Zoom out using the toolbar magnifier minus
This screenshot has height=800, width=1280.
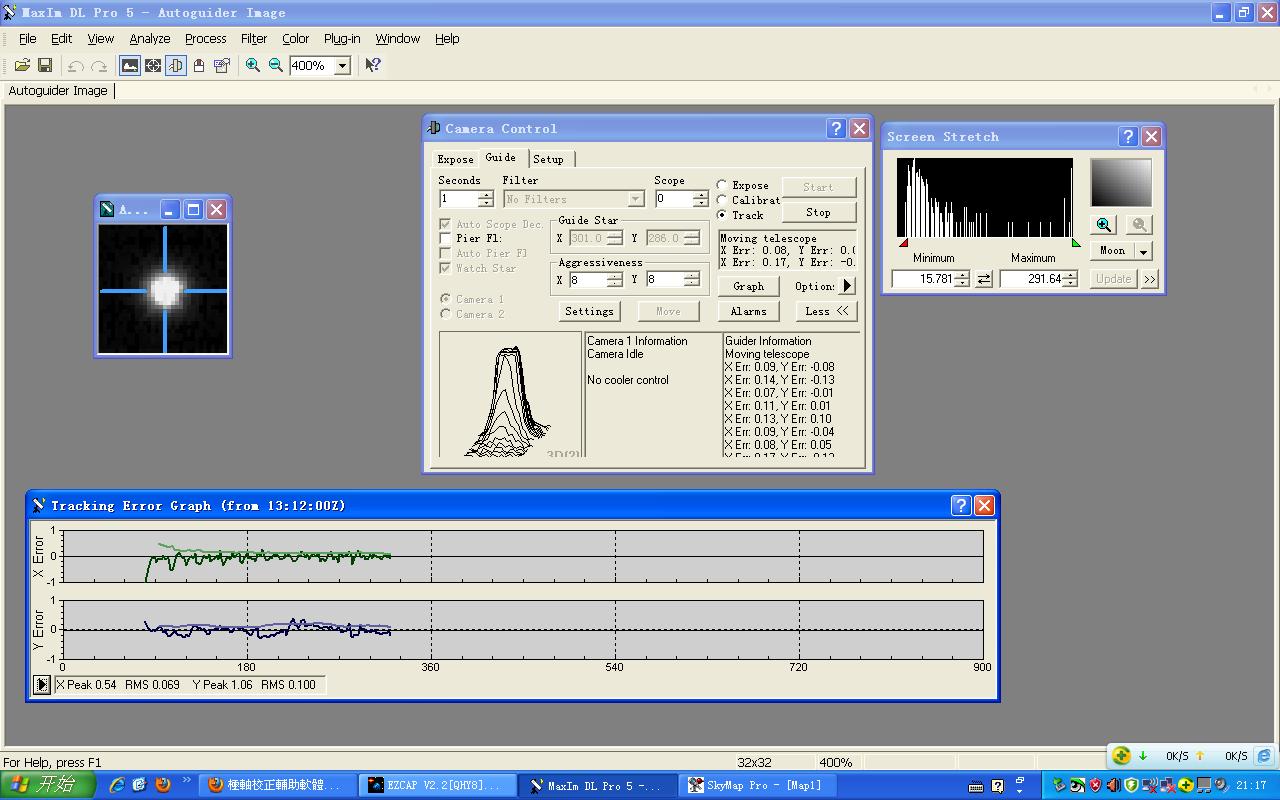pyautogui.click(x=276, y=65)
